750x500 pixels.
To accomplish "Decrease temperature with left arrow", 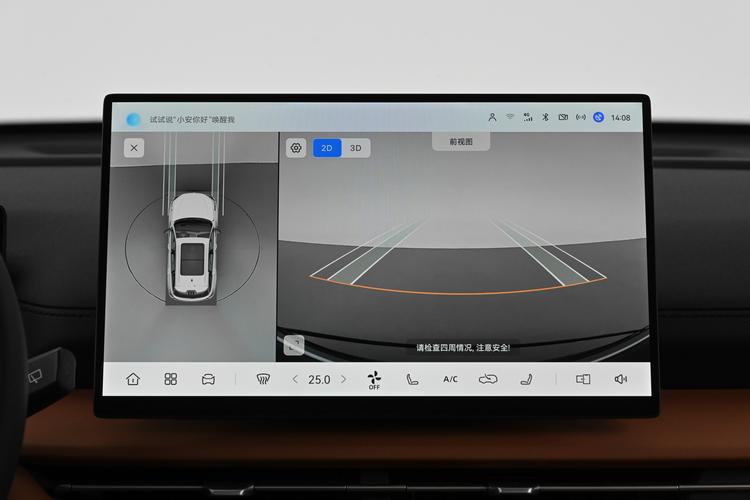I will click(x=295, y=379).
